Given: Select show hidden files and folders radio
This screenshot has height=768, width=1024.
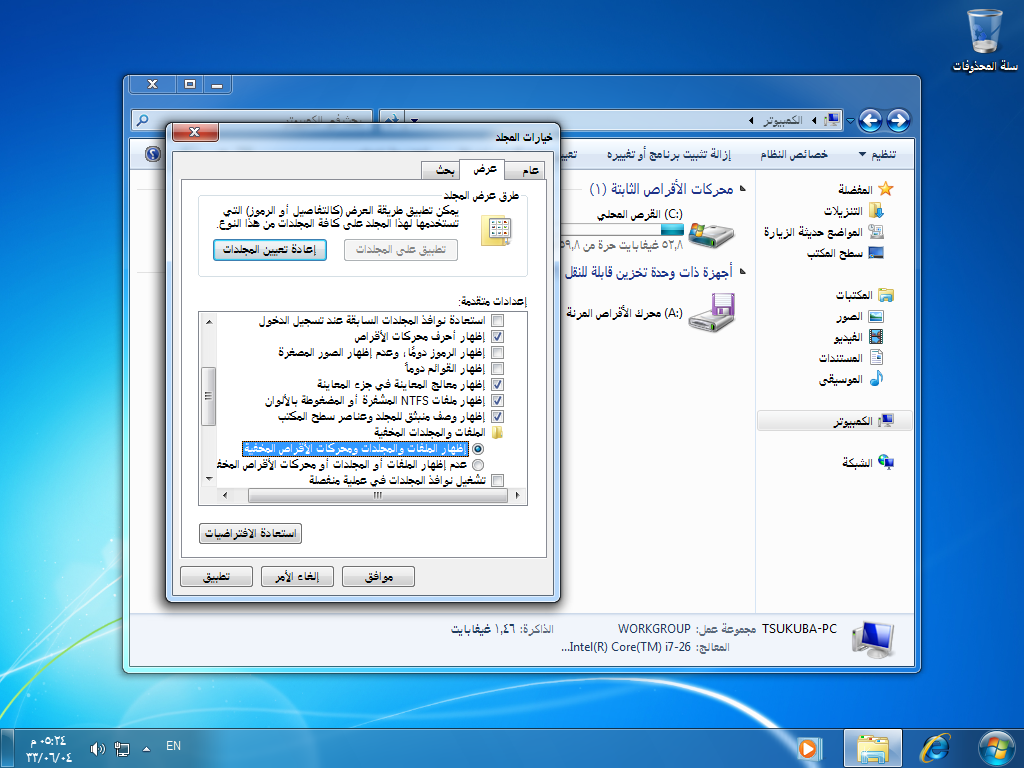Looking at the screenshot, I should point(478,449).
